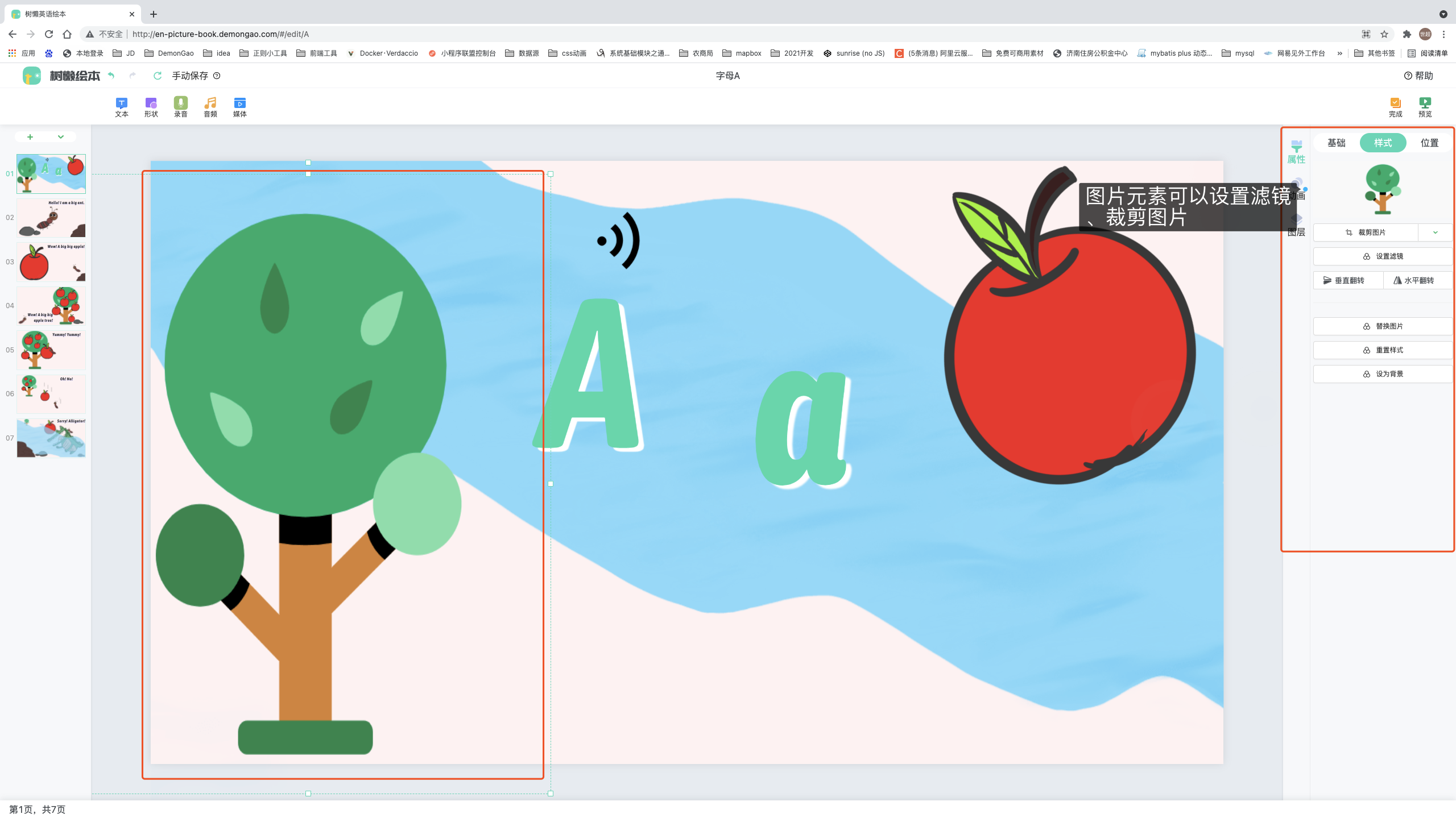This screenshot has width=1456, height=818.
Task: Open the mysql bookmark folder
Action: click(1238, 53)
